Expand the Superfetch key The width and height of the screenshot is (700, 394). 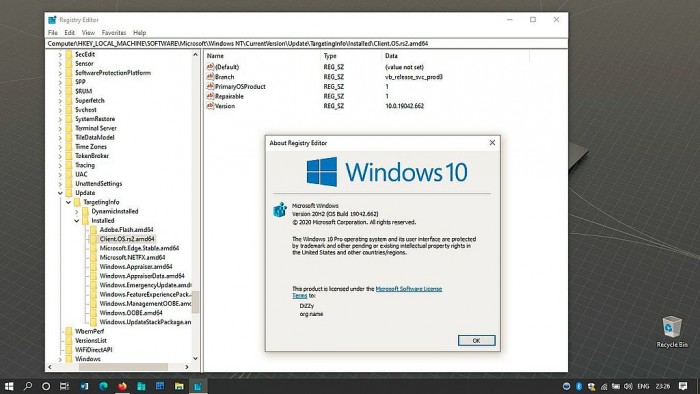point(60,101)
